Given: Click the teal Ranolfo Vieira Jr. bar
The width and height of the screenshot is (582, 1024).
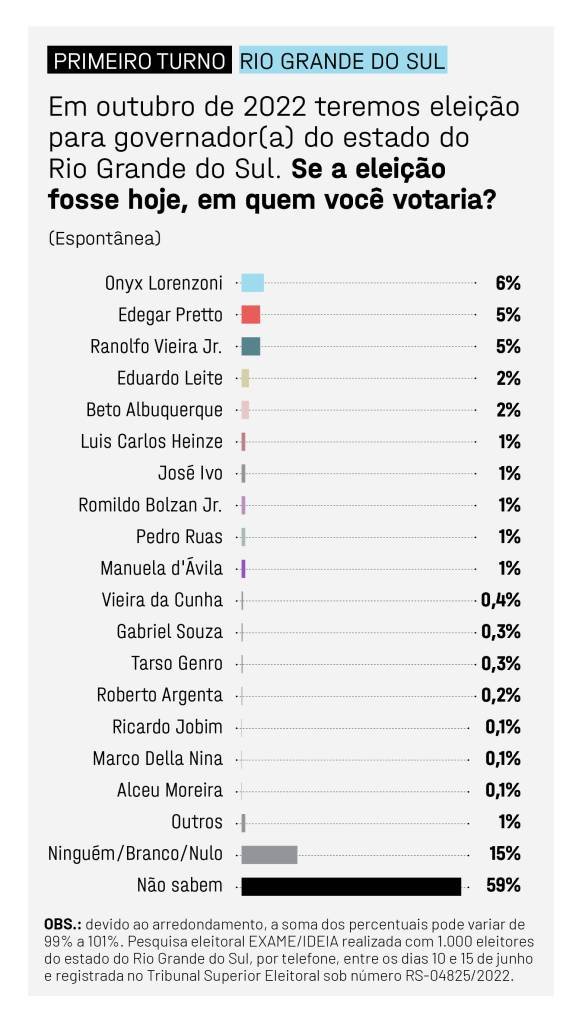Looking at the screenshot, I should (x=251, y=346).
